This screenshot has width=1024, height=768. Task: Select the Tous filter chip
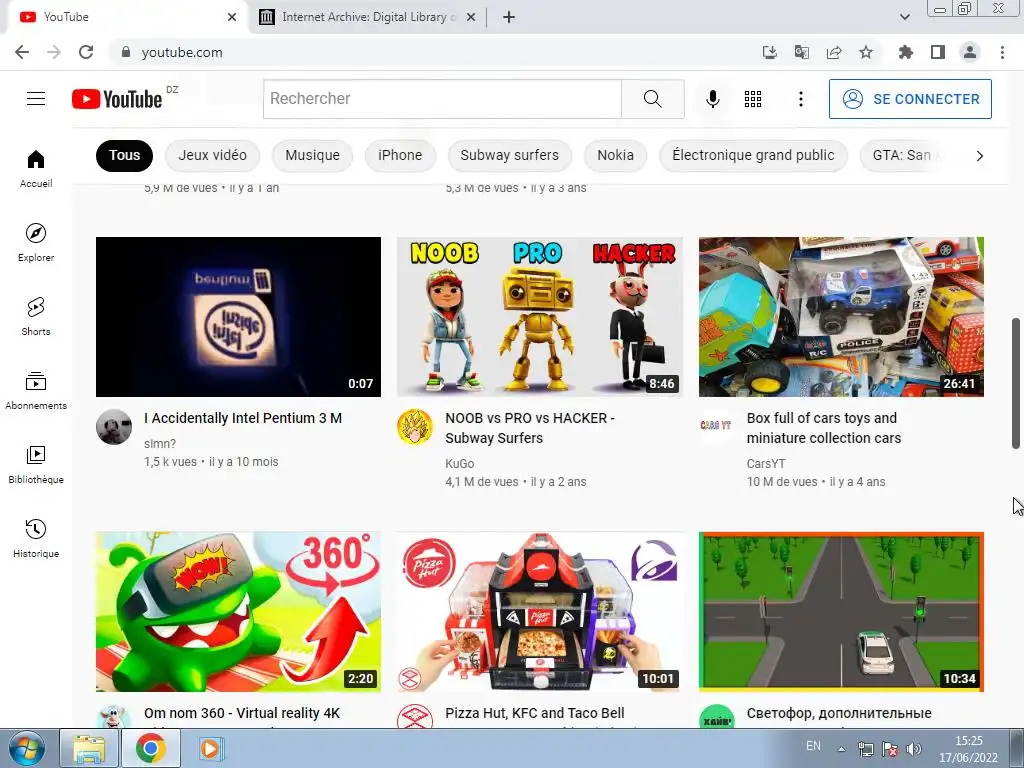(x=124, y=155)
